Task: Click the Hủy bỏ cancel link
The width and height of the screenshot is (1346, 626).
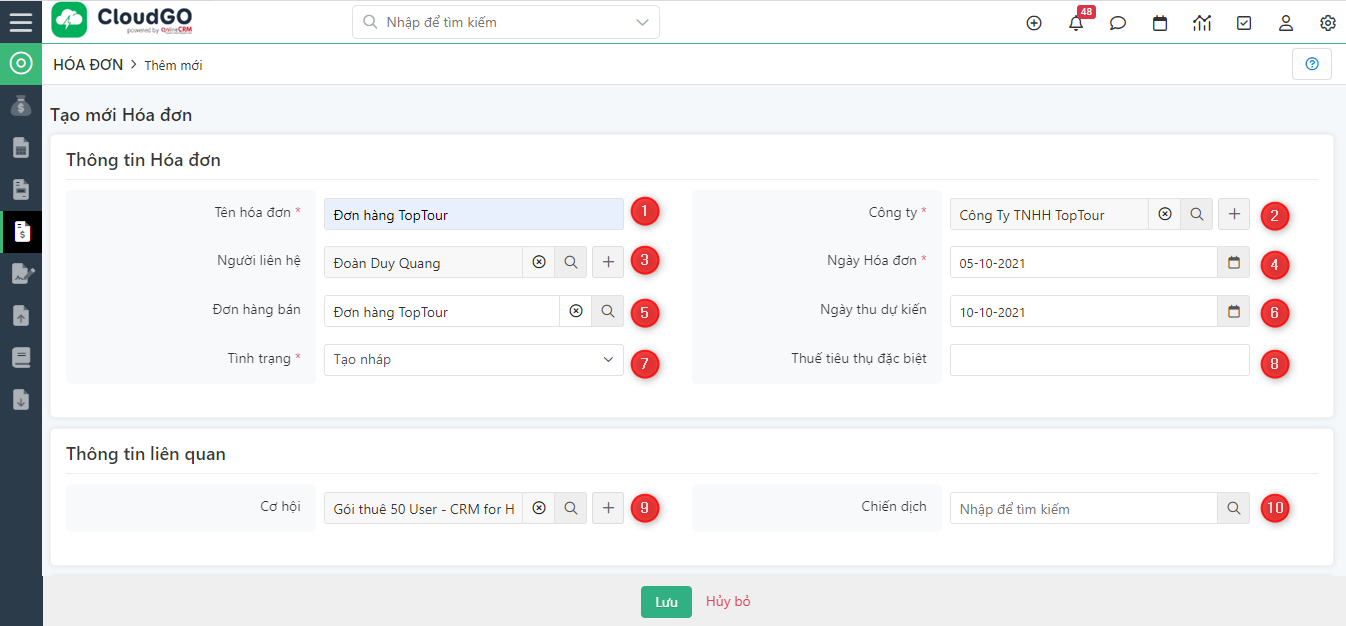Action: click(728, 602)
